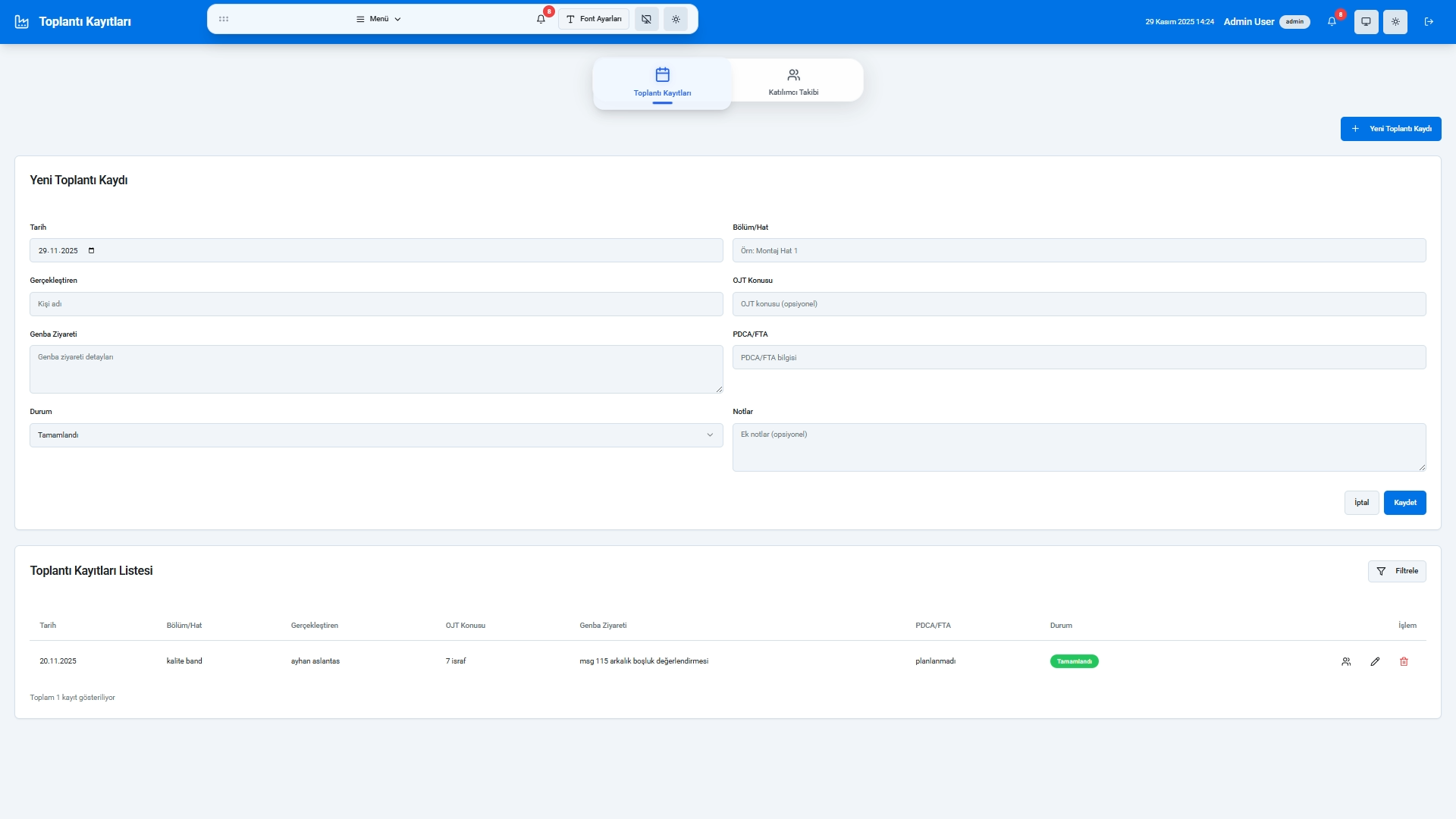Toggle the light theme sun icon in the floating toolbar

(x=676, y=19)
